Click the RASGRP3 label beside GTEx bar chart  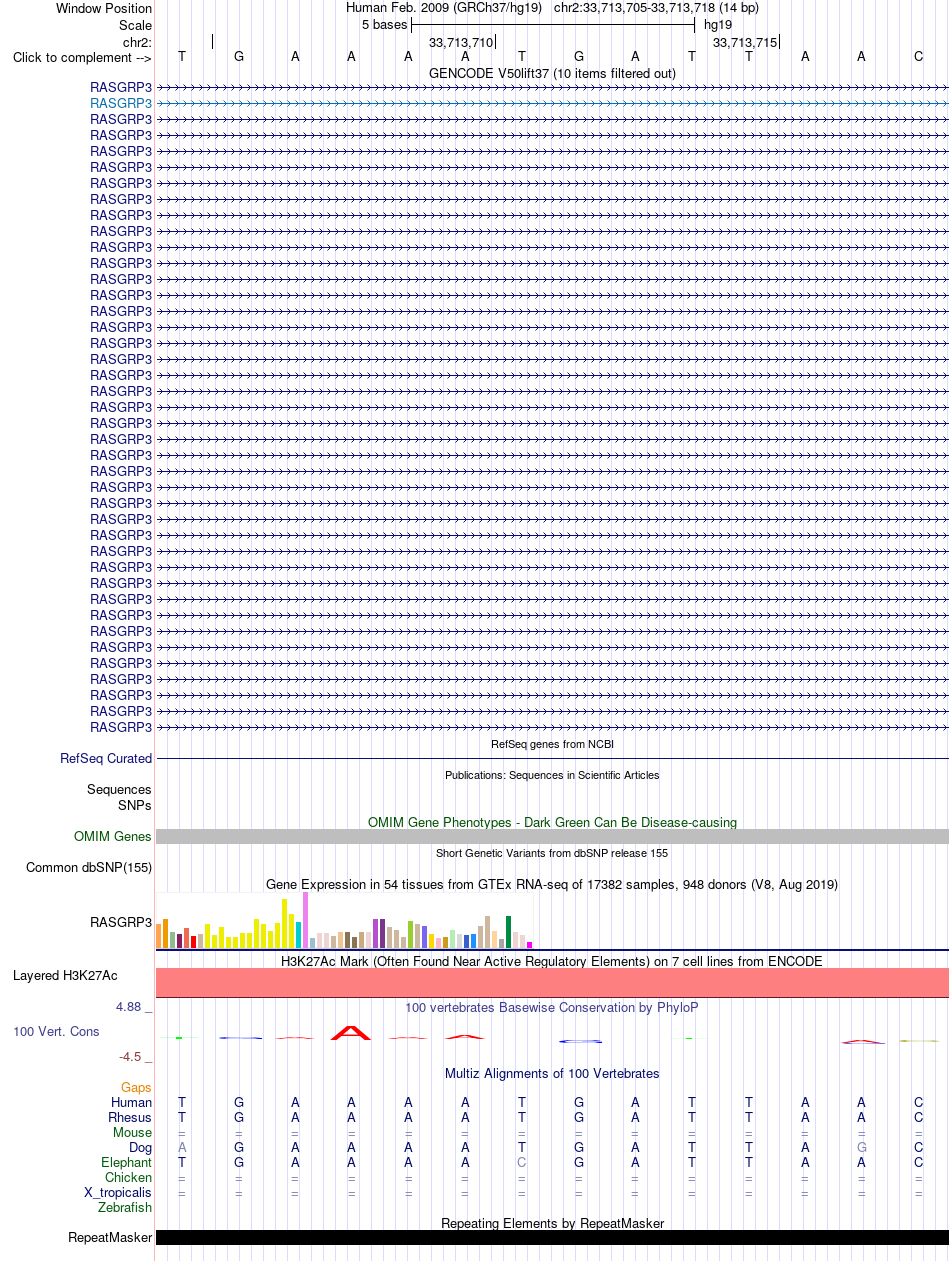coord(121,922)
